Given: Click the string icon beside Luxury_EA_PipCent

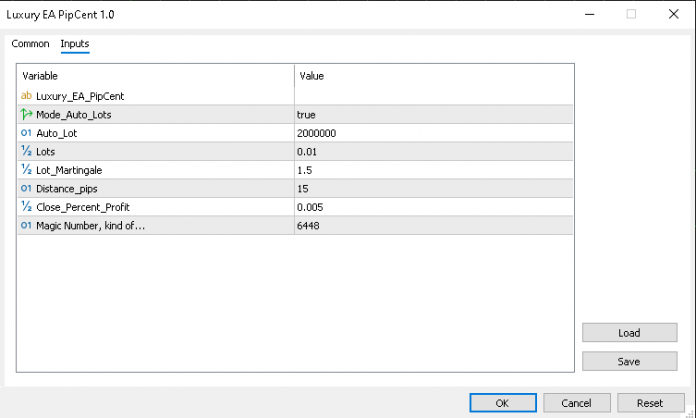Looking at the screenshot, I should (x=27, y=96).
